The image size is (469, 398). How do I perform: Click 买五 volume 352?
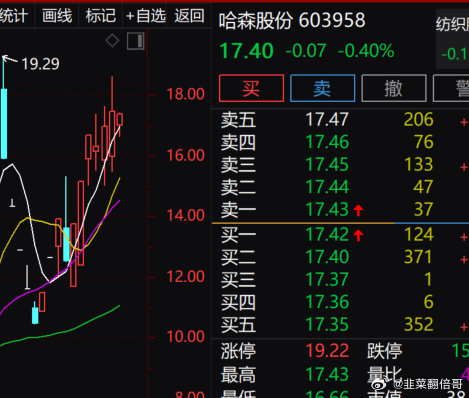point(419,324)
